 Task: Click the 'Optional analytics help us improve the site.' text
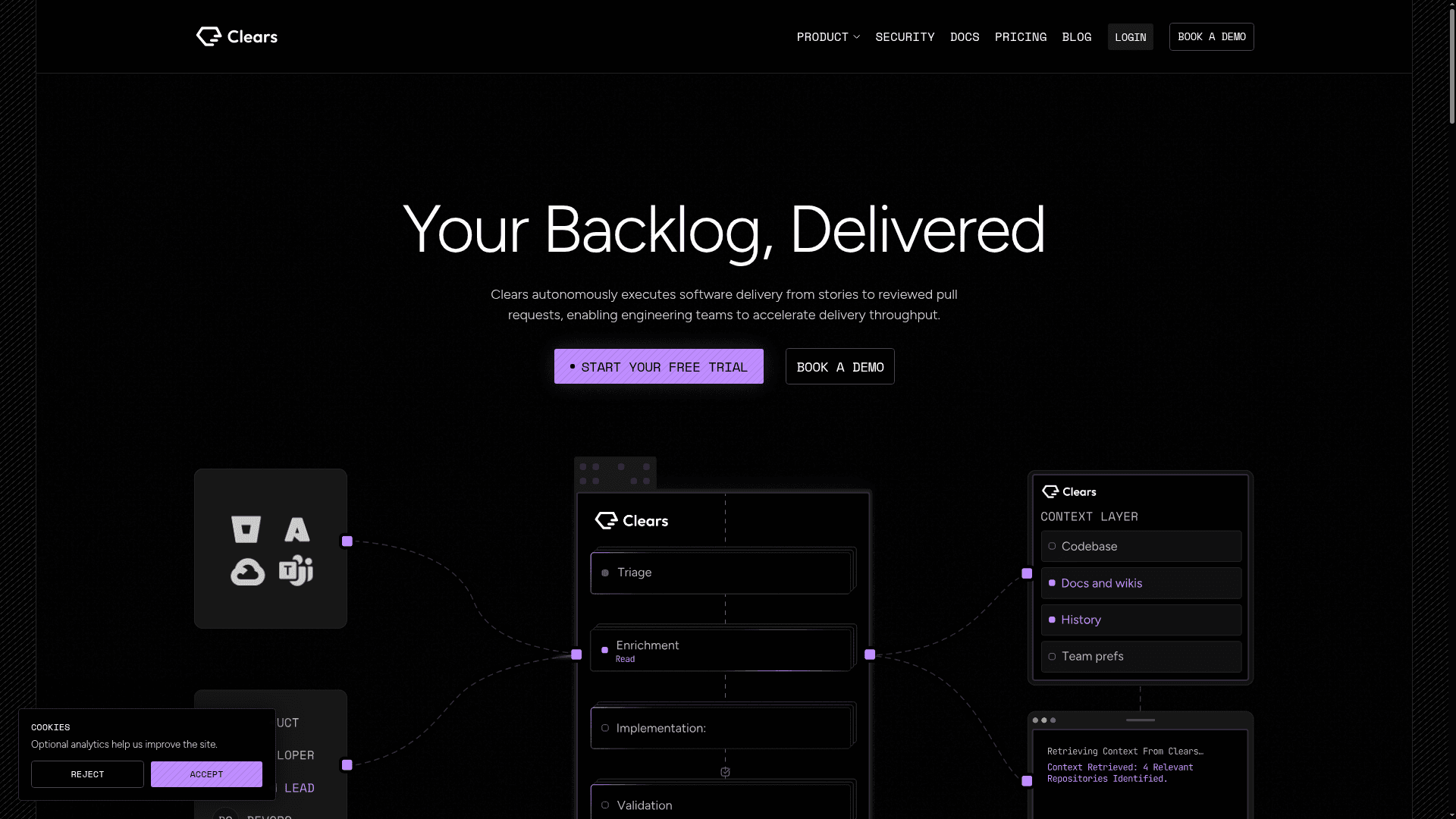point(124,745)
